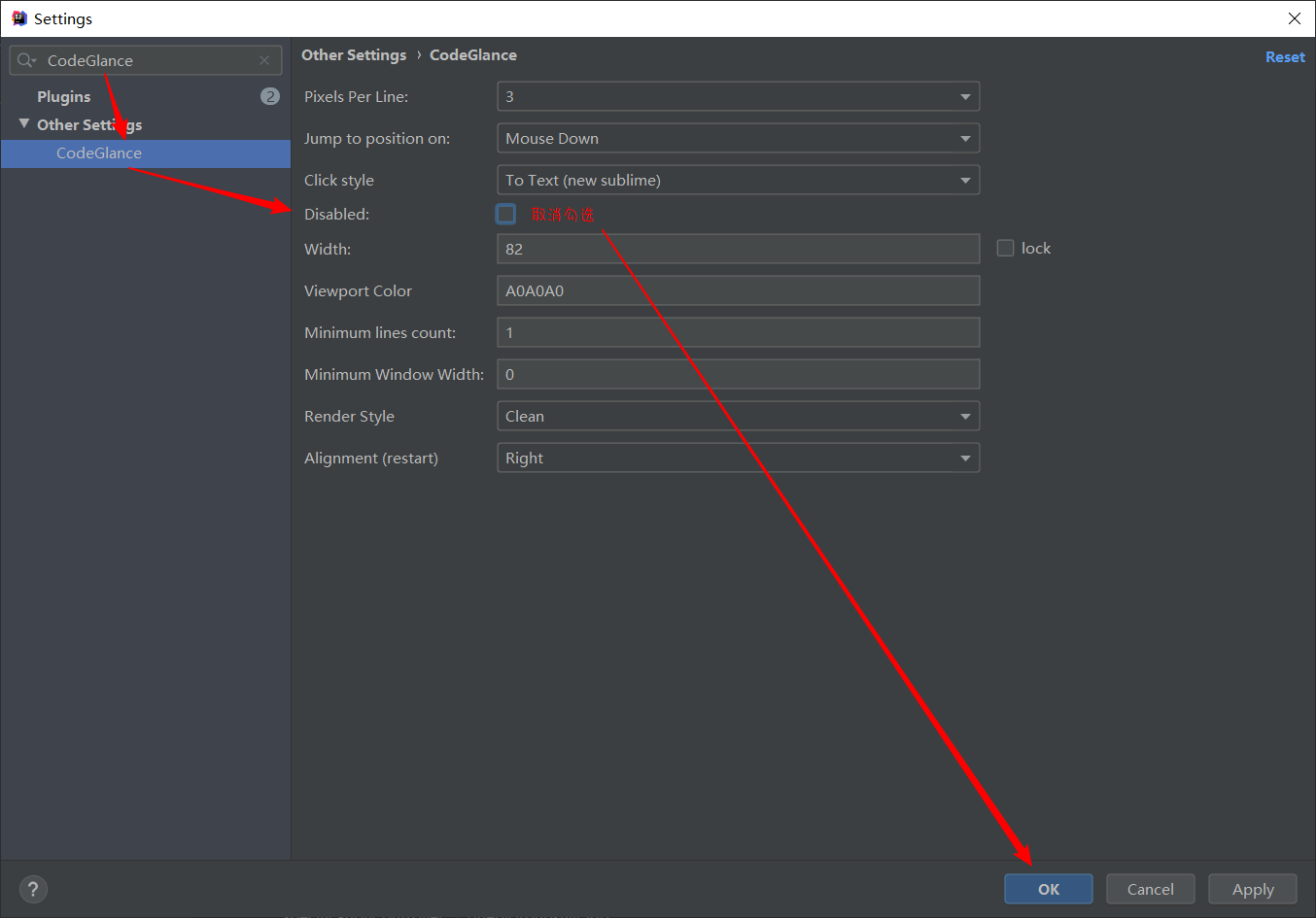Click the search magnifier icon
This screenshot has height=918, width=1316.
26,60
